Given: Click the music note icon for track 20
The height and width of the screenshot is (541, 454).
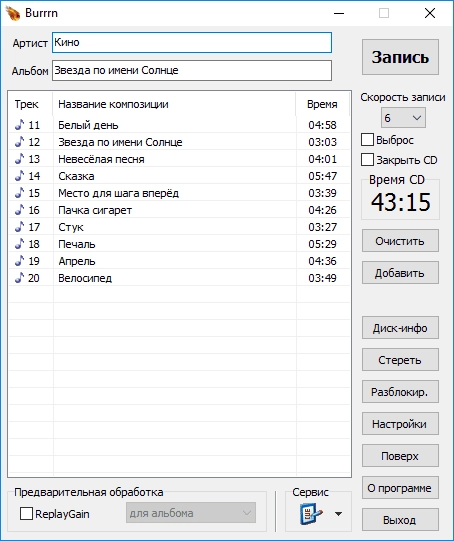Looking at the screenshot, I should [x=20, y=278].
